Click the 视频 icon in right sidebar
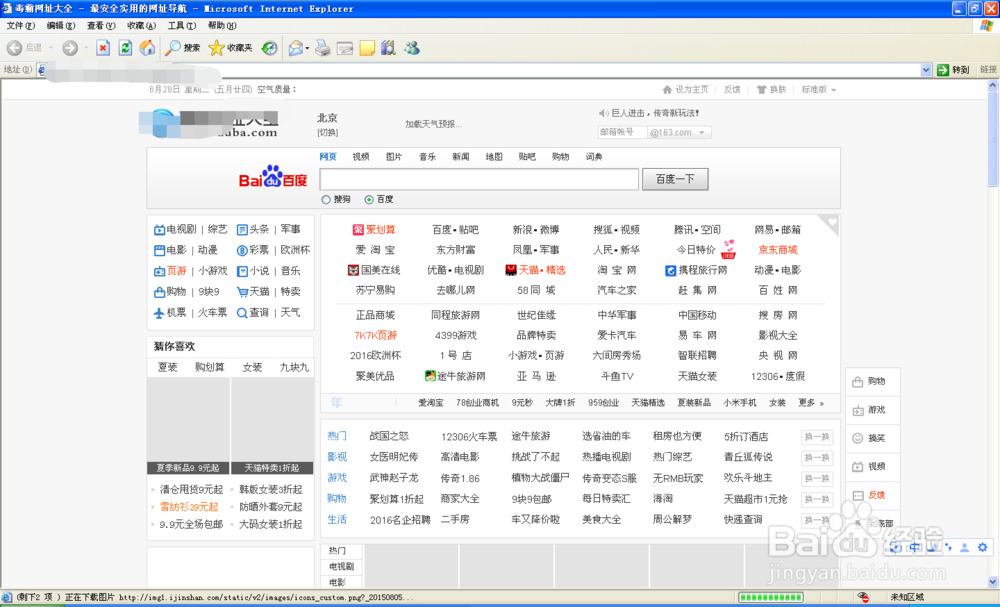The width and height of the screenshot is (1000, 607). tap(858, 467)
